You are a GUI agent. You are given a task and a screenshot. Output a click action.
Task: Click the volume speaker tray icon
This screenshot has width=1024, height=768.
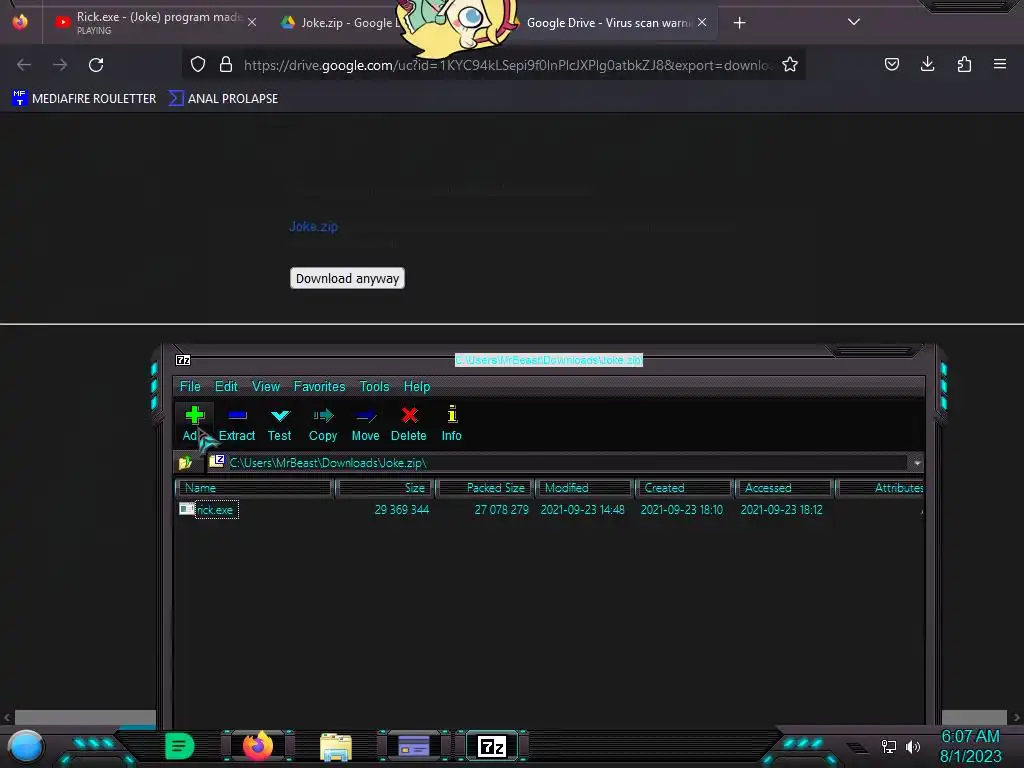(913, 746)
